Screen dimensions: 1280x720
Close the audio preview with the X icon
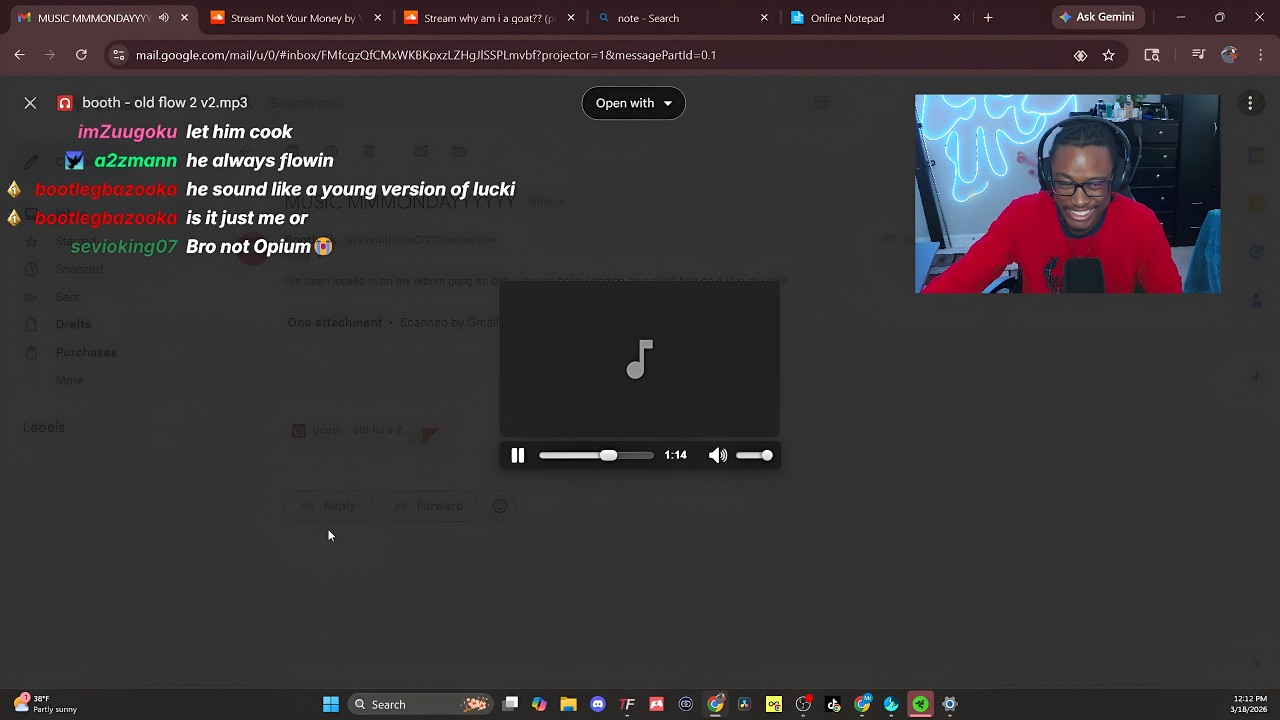tap(30, 103)
